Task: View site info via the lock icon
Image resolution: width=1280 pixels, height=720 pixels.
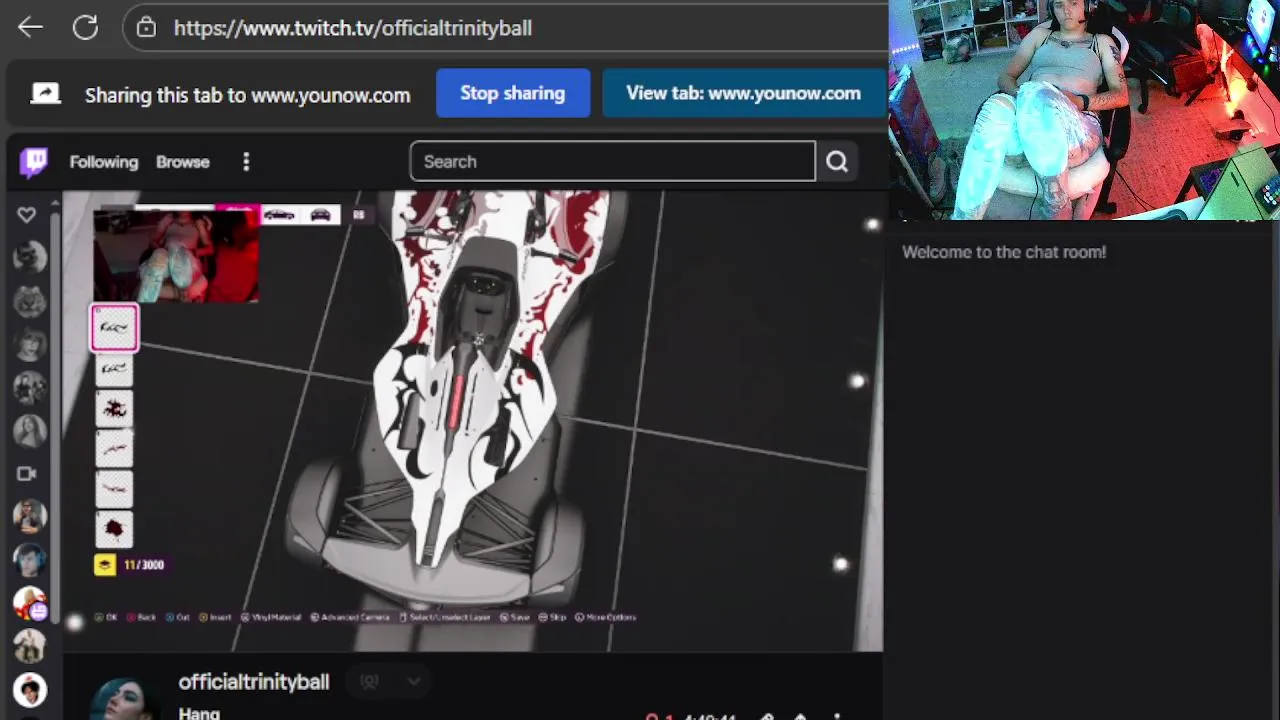Action: (x=146, y=28)
